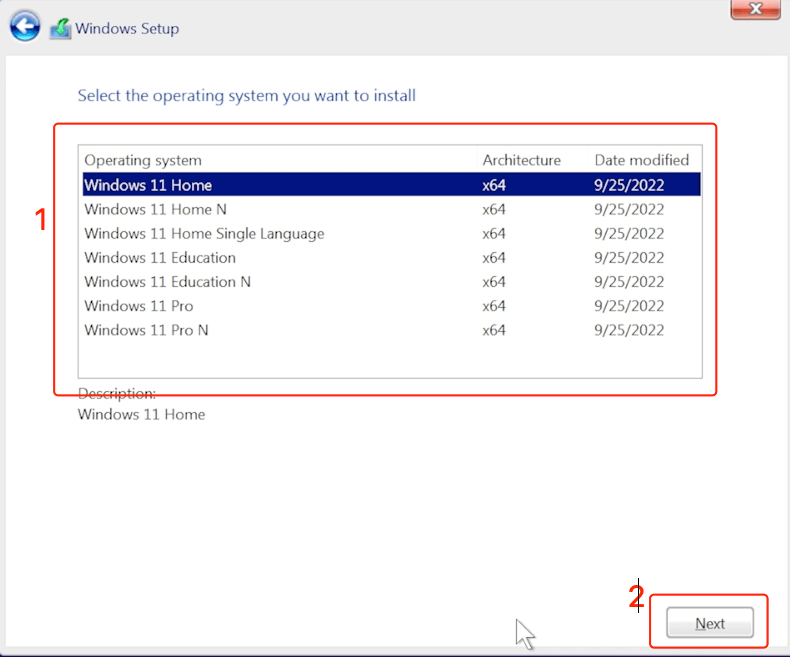Click x64 in Windows 11 Home N row

point(494,209)
